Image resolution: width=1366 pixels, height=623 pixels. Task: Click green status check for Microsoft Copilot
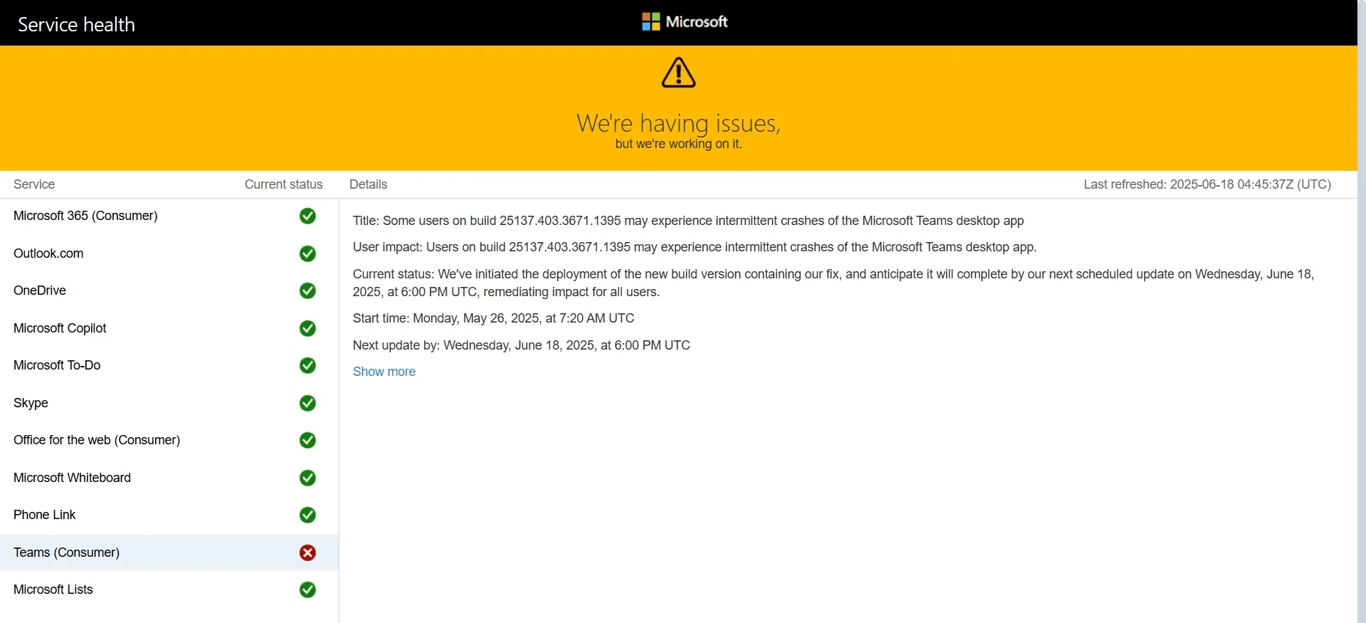[x=308, y=328]
